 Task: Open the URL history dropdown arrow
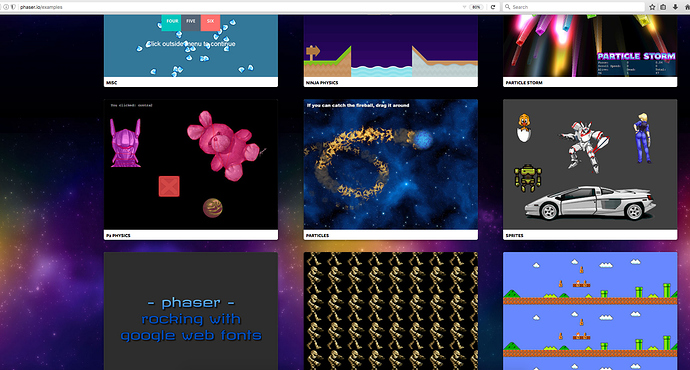pos(464,7)
